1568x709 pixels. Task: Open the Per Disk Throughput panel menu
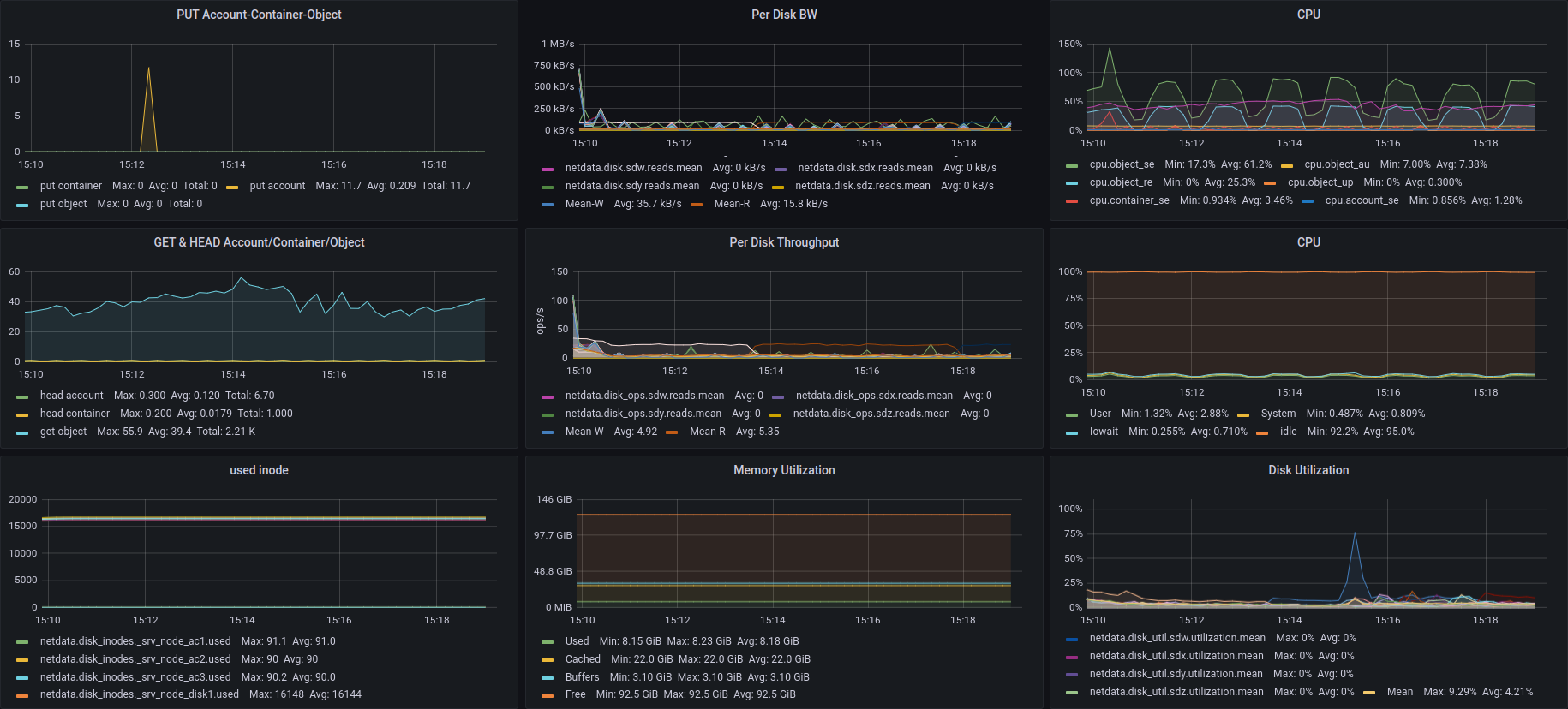pos(783,242)
